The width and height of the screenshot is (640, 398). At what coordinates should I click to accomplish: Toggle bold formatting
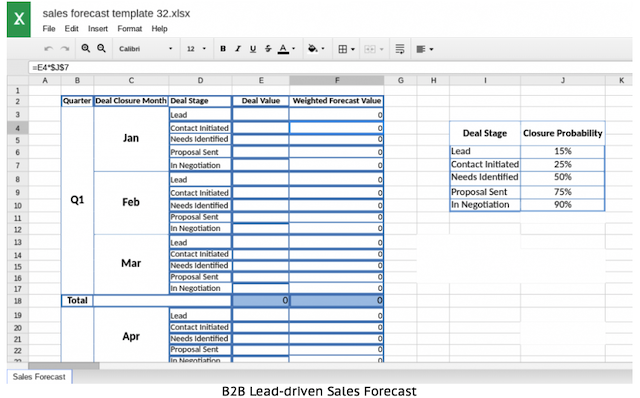[x=223, y=49]
